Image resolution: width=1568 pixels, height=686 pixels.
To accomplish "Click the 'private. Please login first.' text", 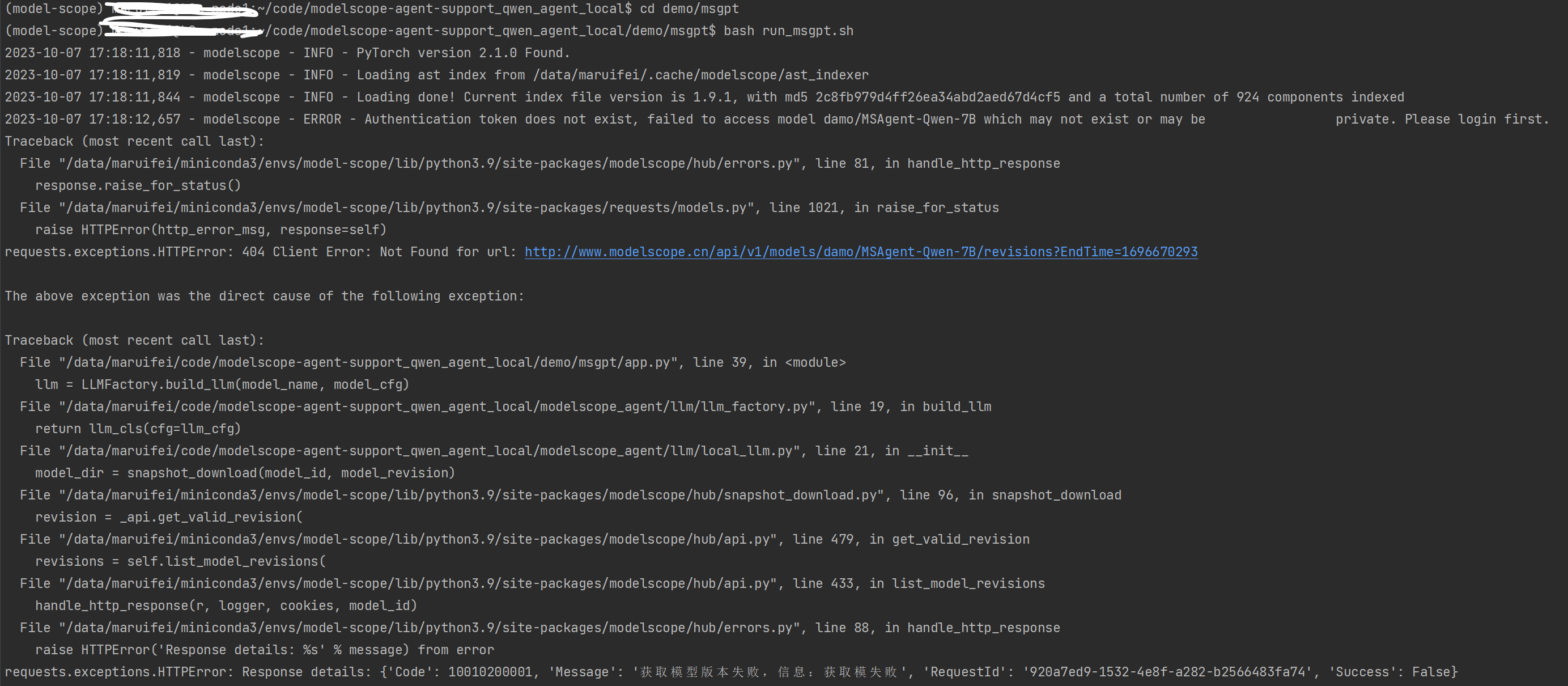I will pos(1442,119).
